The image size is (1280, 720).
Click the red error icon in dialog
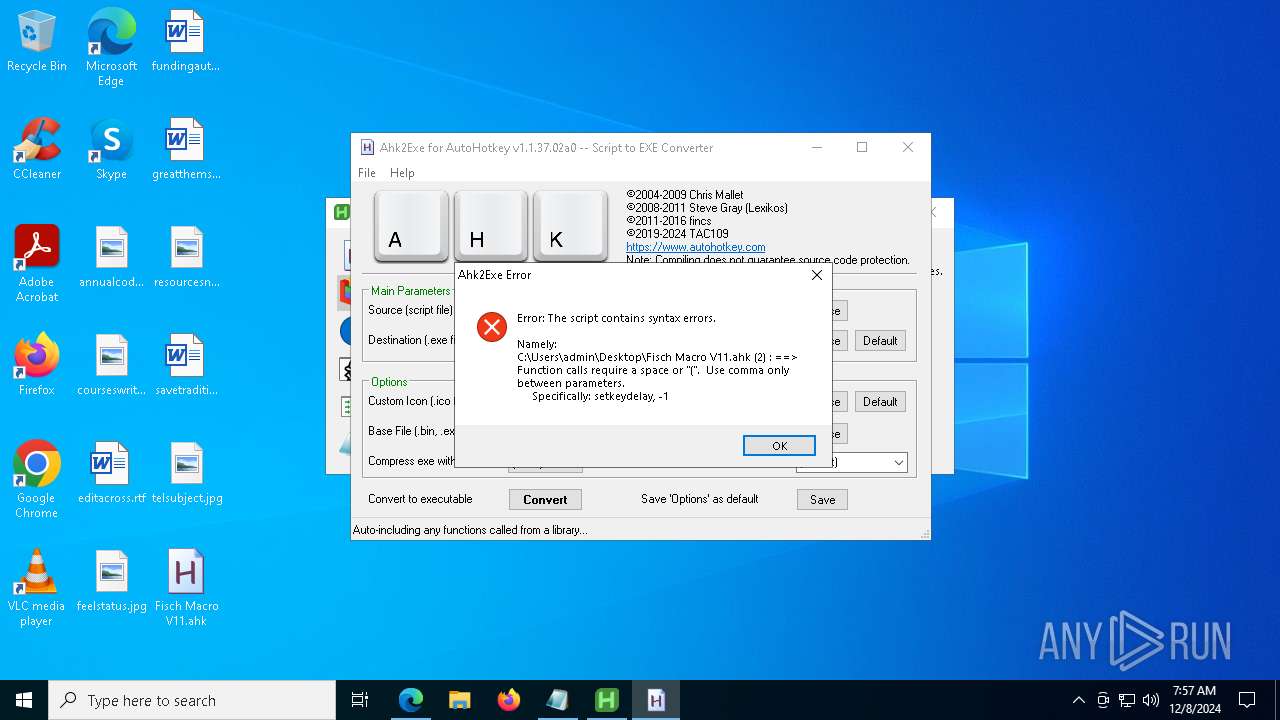point(492,327)
